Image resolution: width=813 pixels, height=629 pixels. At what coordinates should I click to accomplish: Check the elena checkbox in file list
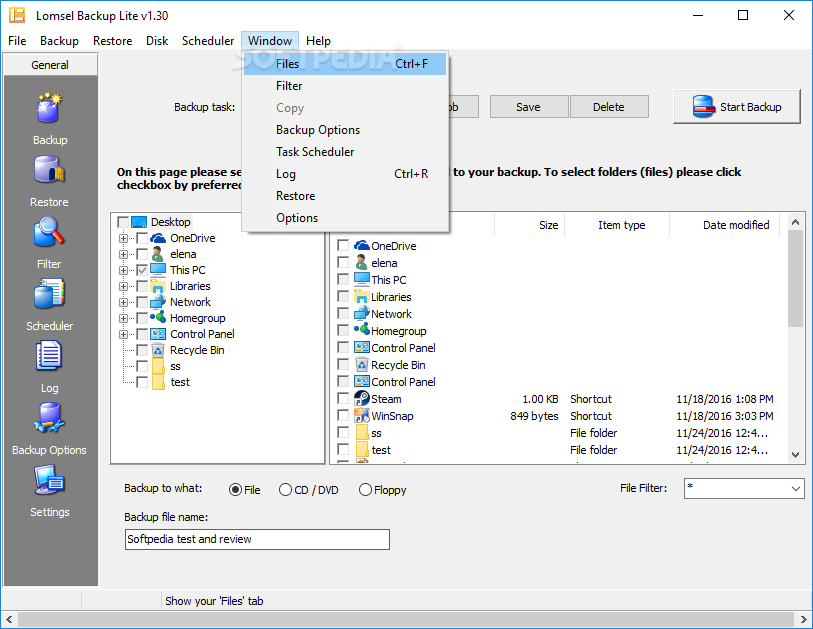343,262
